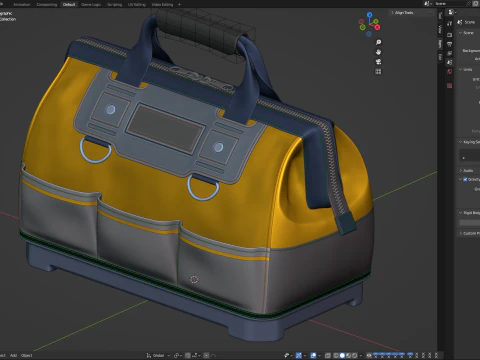The width and height of the screenshot is (480, 360).
Task: Select wireframe viewport shading
Action: click(336, 355)
